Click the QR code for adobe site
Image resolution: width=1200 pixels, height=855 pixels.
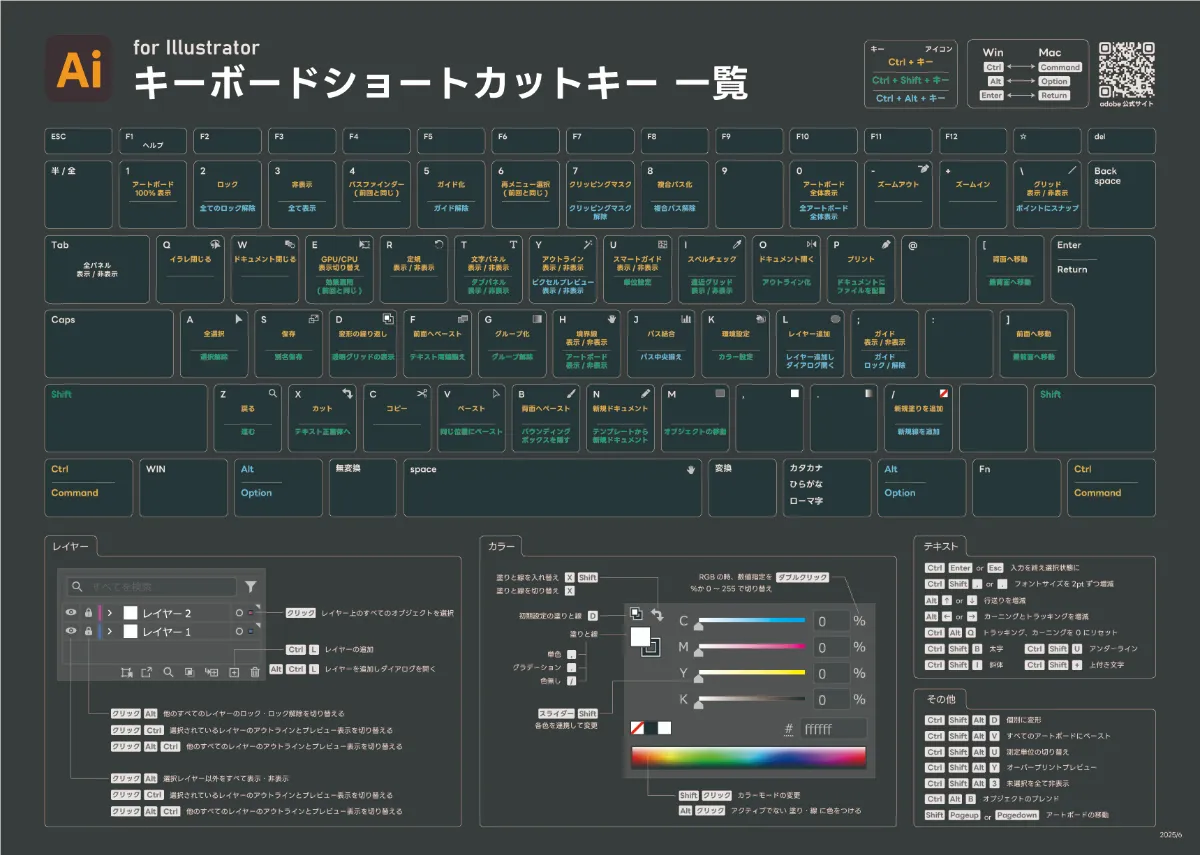click(1126, 70)
